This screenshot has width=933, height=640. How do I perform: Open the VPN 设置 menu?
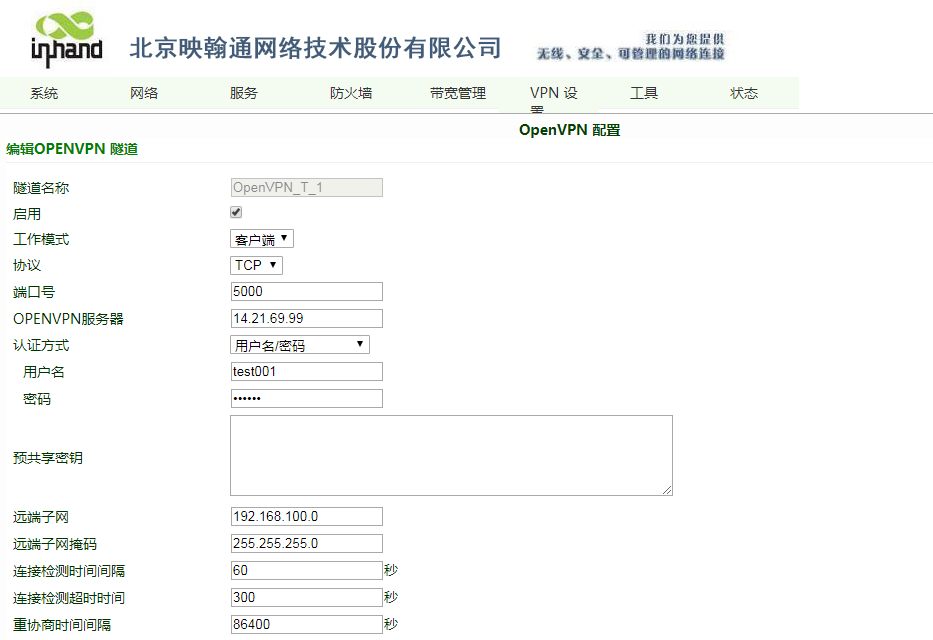tap(552, 92)
